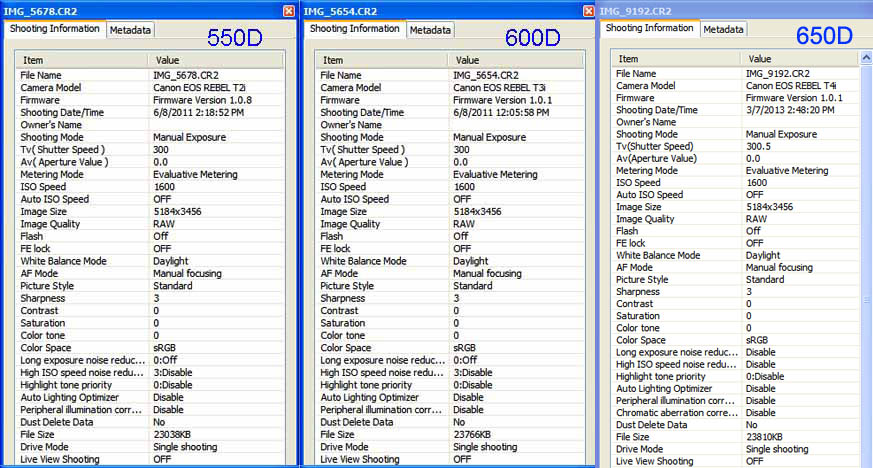The image size is (873, 468).
Task: Select Shooting Information tab in IMG_5654.CR2 window
Action: (x=355, y=28)
